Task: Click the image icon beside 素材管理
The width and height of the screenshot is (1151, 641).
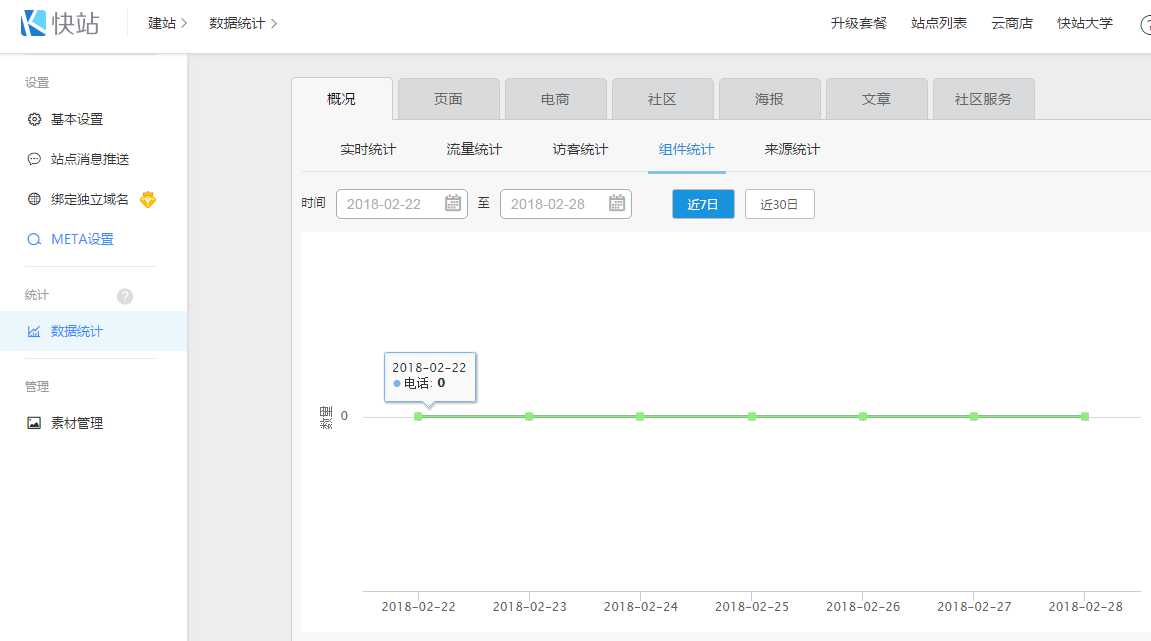Action: [34, 423]
